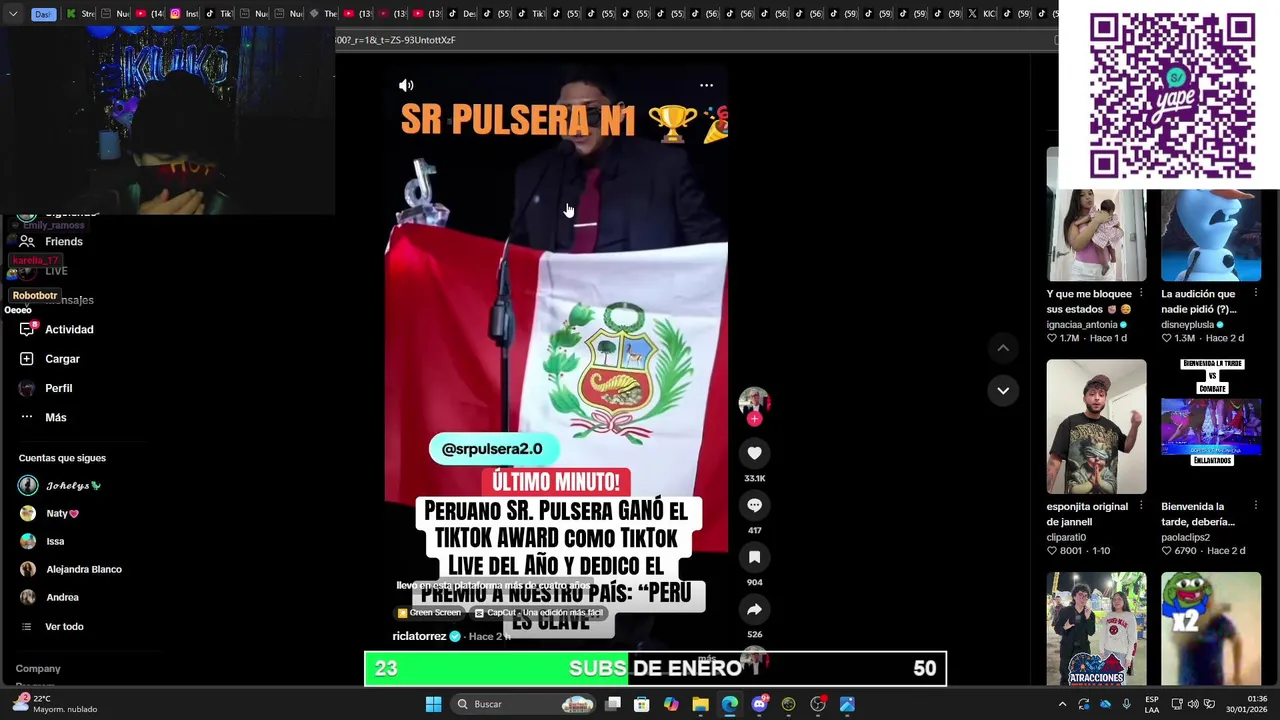Expand Más options in sidebar
This screenshot has height=720, width=1280.
[x=43, y=417]
